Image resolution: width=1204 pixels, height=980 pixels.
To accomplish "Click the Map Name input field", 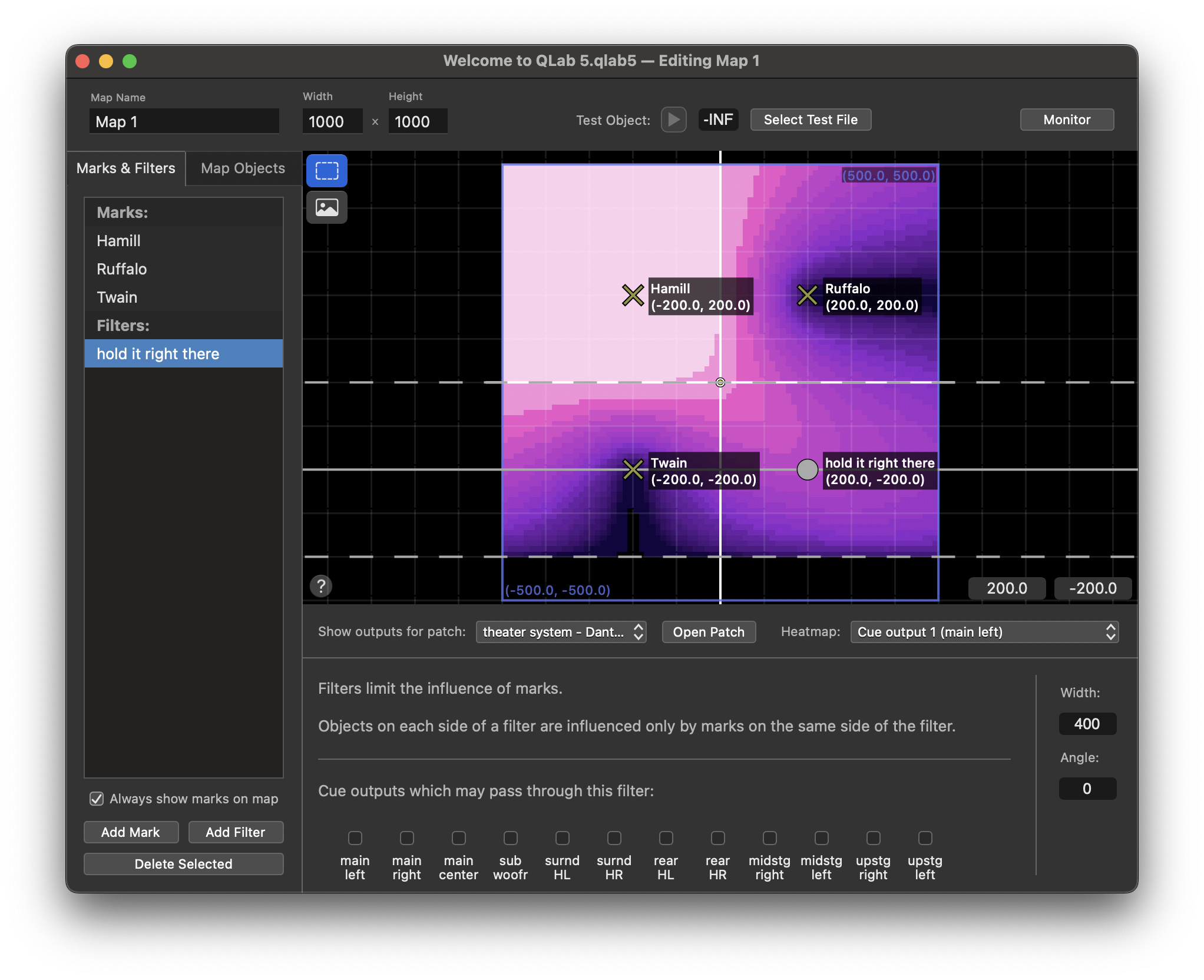I will [184, 122].
